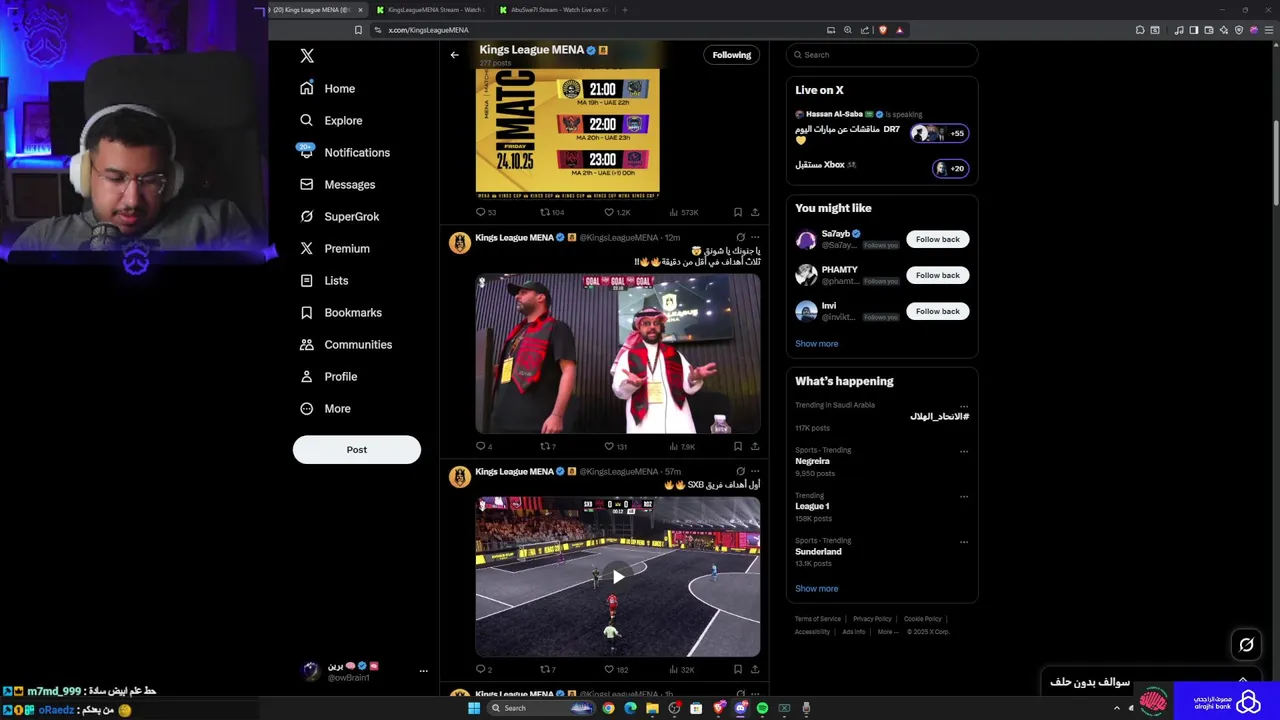Follow back Sa7ayb
The height and width of the screenshot is (720, 1280).
click(x=937, y=239)
